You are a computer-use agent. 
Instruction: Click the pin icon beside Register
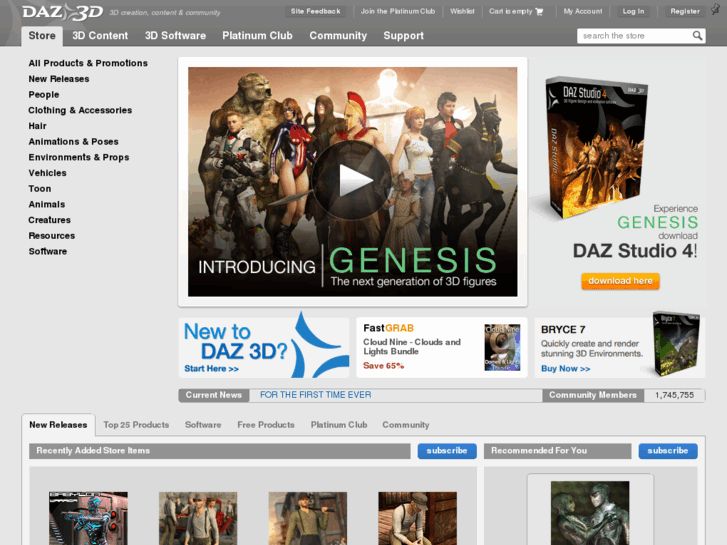[716, 9]
